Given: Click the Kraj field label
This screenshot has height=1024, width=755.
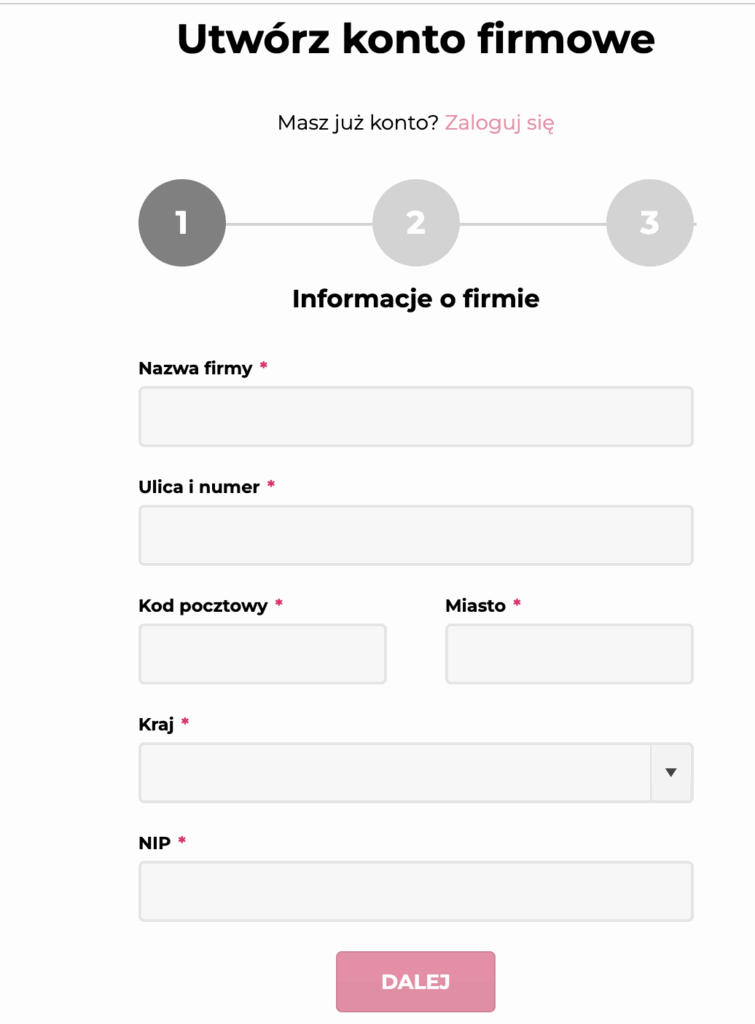Looking at the screenshot, I should click(156, 724).
